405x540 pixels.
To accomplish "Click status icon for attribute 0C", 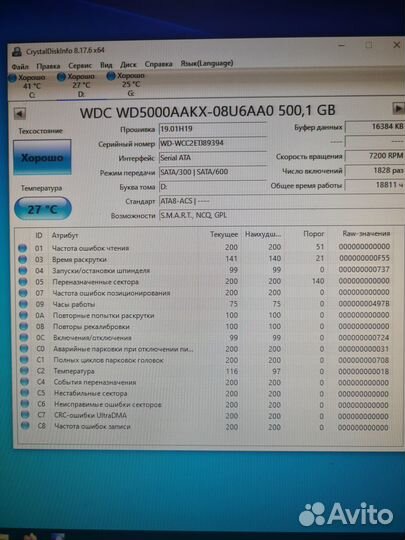I will (24, 338).
